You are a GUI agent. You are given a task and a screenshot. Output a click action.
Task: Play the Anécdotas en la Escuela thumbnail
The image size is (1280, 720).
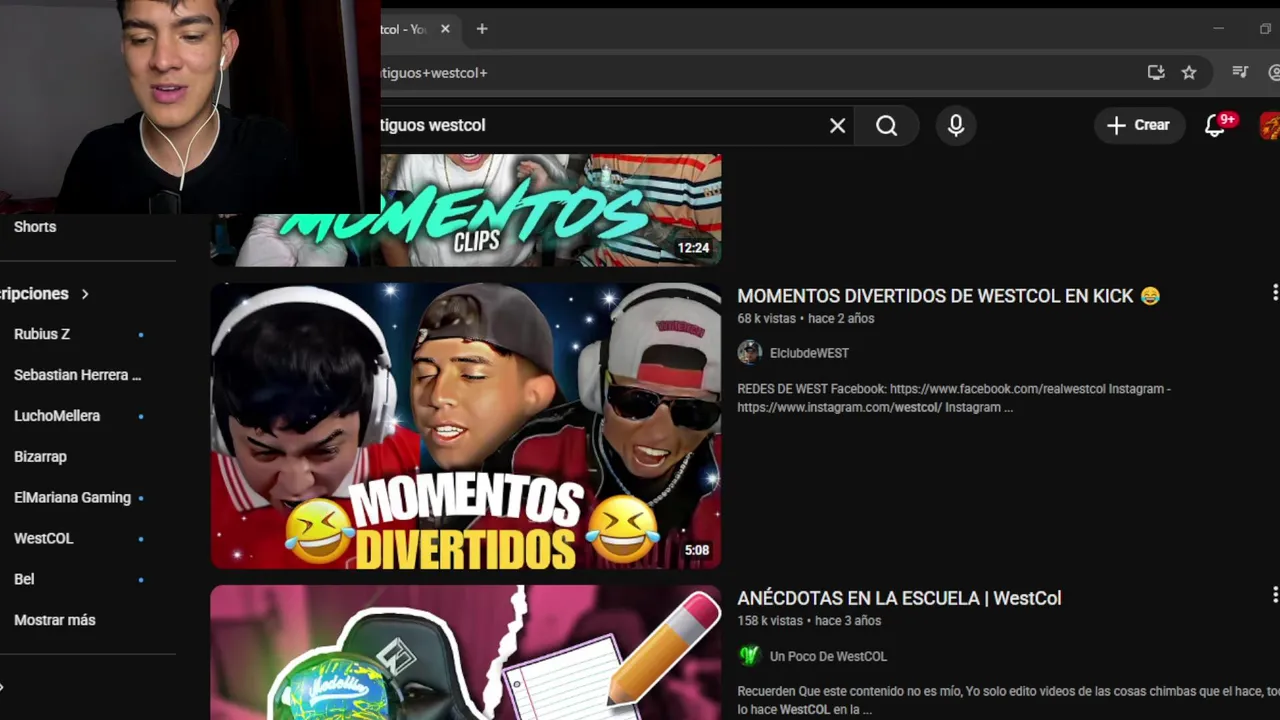[x=466, y=652]
